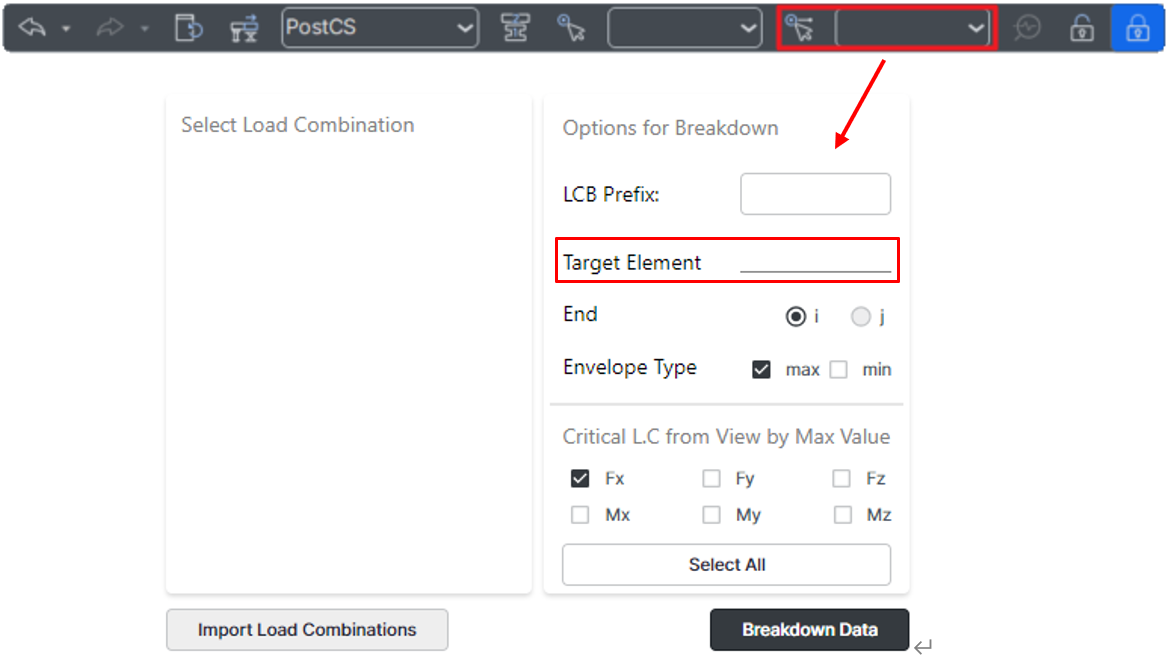This screenshot has height=666, width=1168.
Task: Open the undo history dropdown arrow
Action: tap(66, 29)
